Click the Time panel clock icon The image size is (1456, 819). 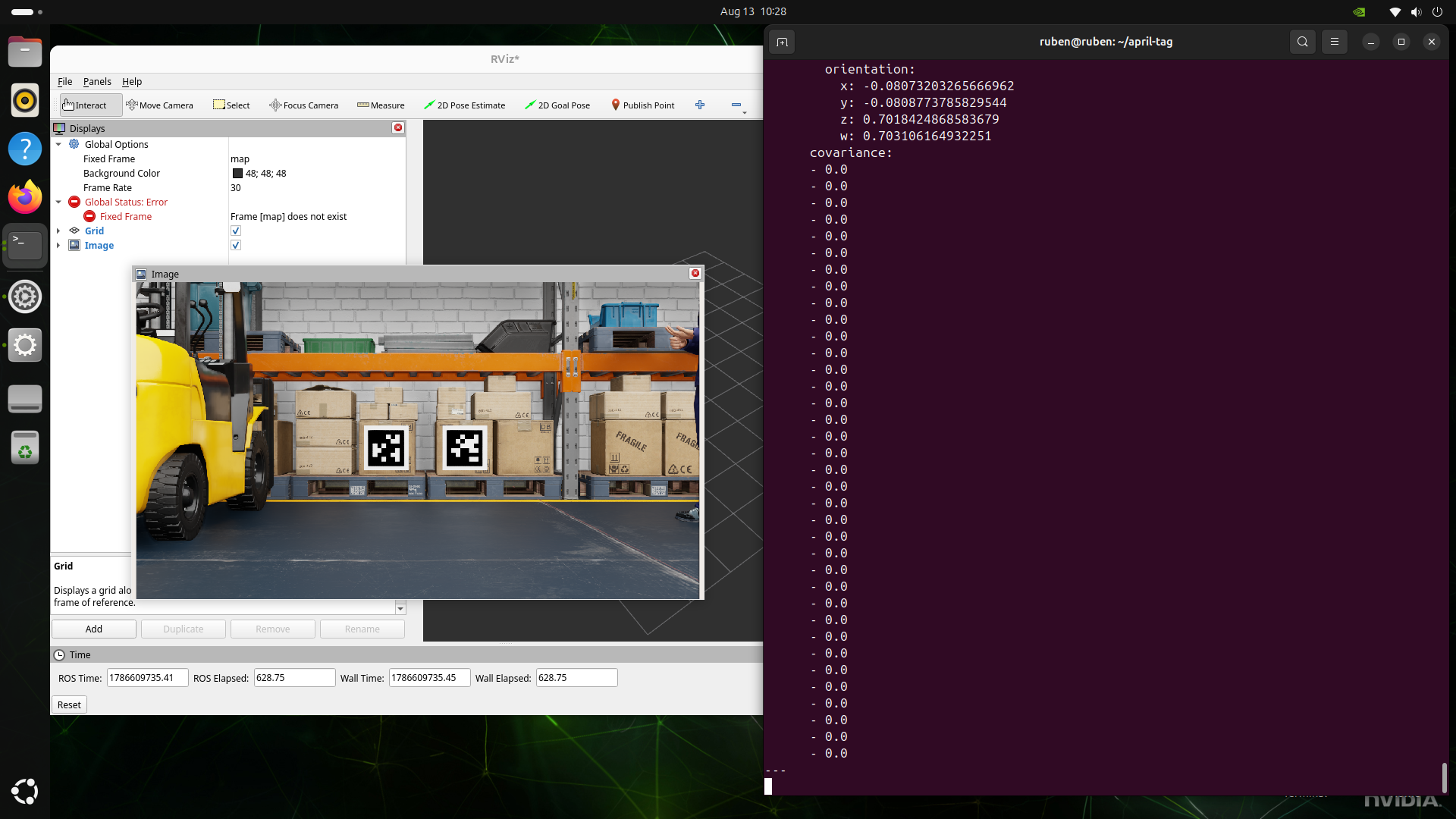59,654
